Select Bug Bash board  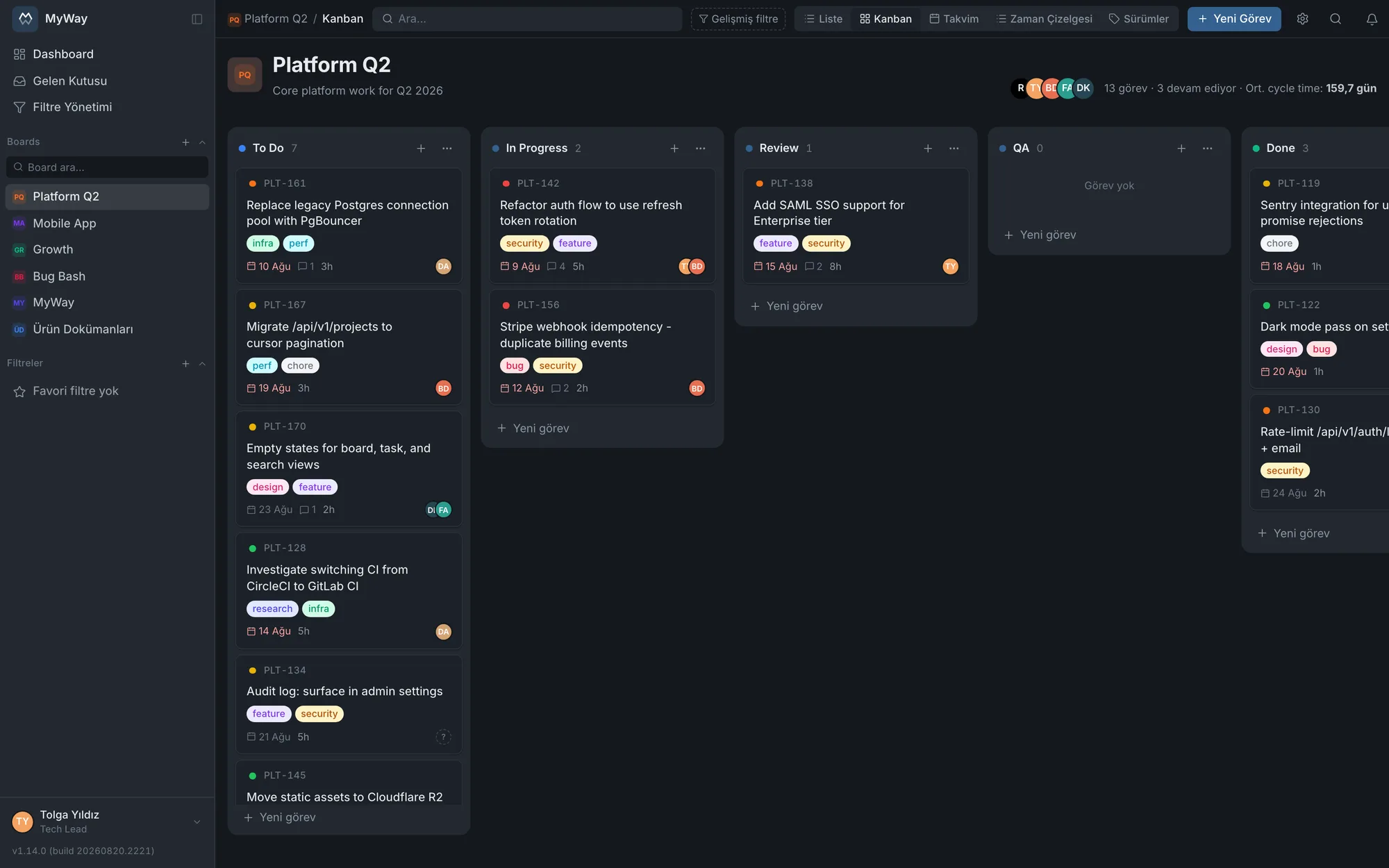[x=107, y=276]
